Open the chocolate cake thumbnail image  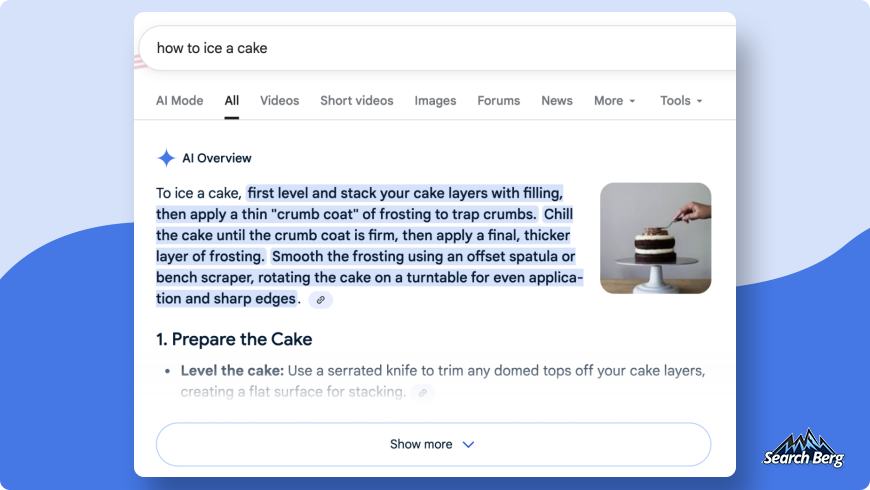[655, 238]
